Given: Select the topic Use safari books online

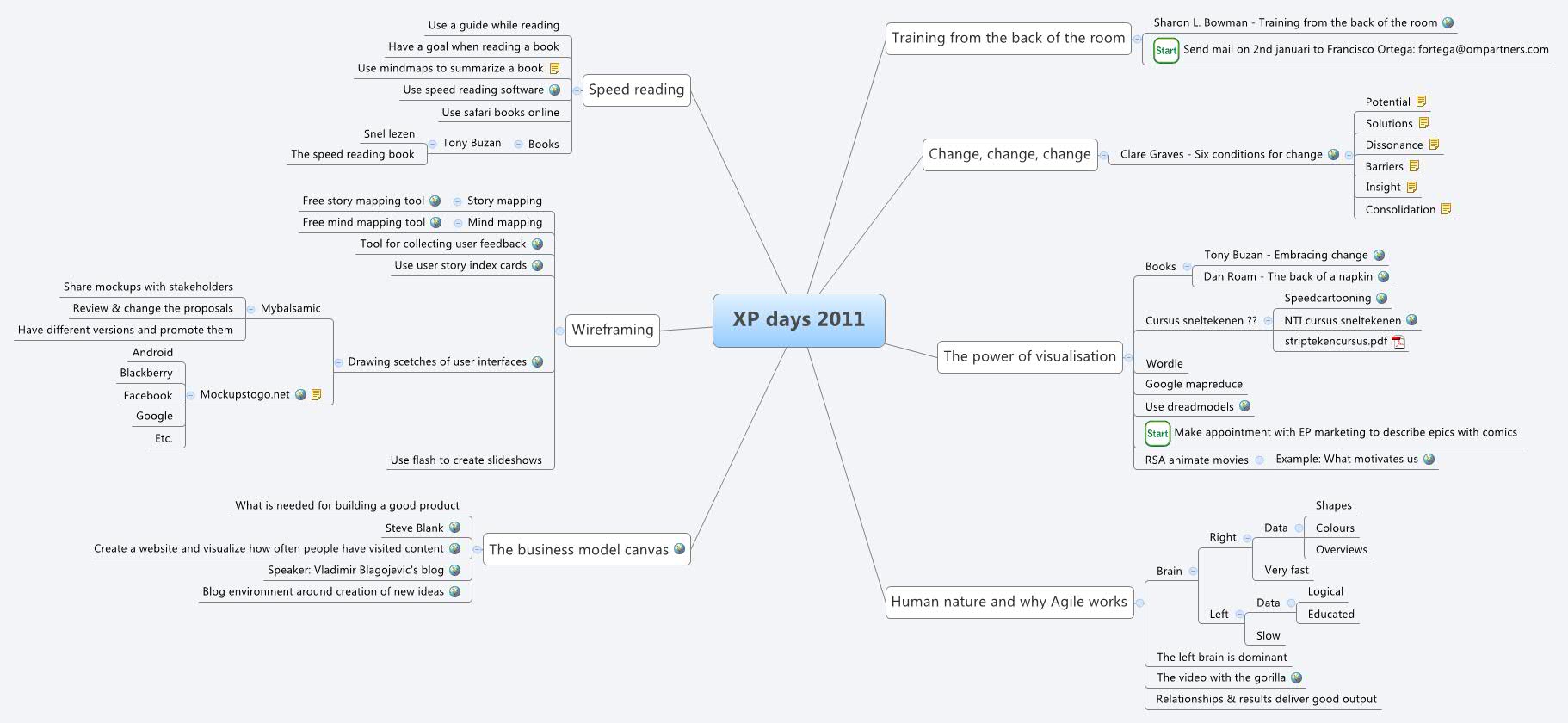Looking at the screenshot, I should [x=500, y=112].
